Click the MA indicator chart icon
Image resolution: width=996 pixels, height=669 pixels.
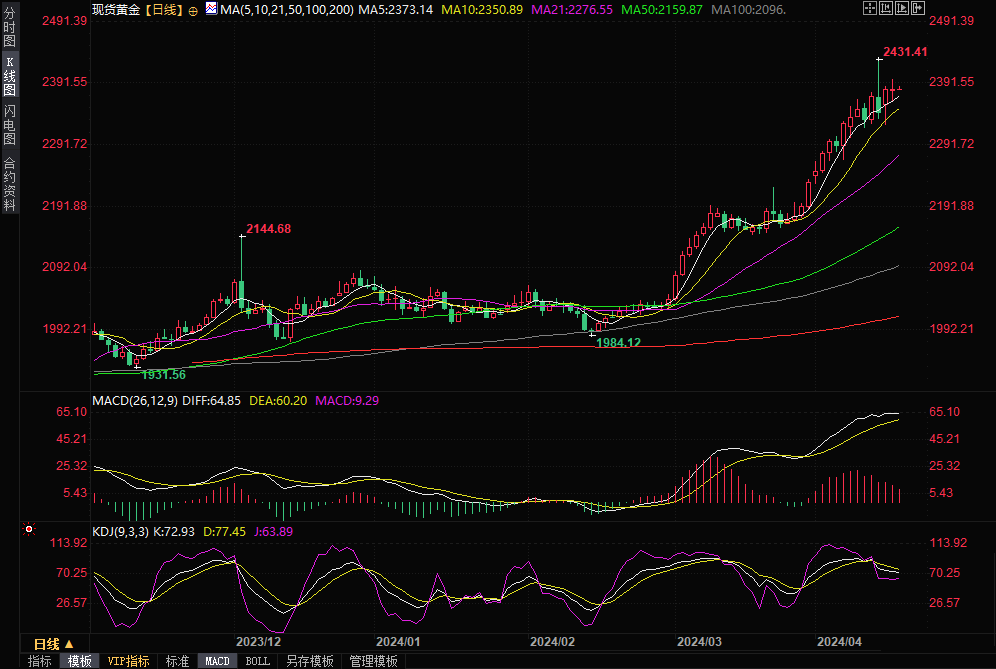point(210,9)
